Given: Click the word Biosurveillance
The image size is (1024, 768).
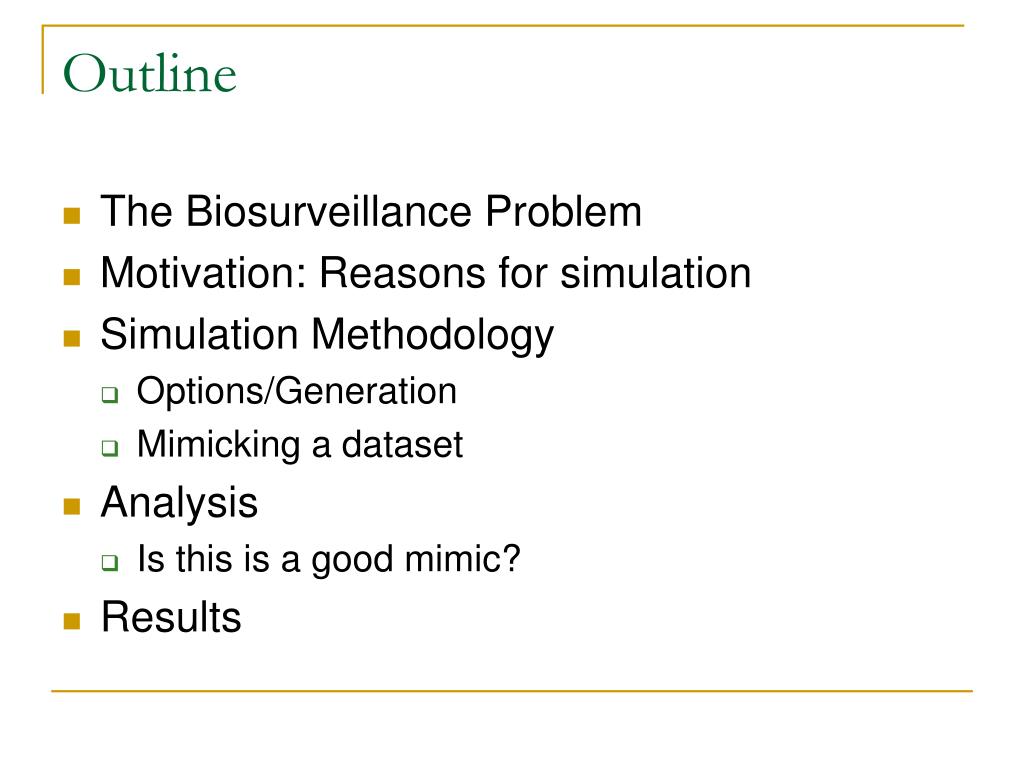Looking at the screenshot, I should 328,212.
